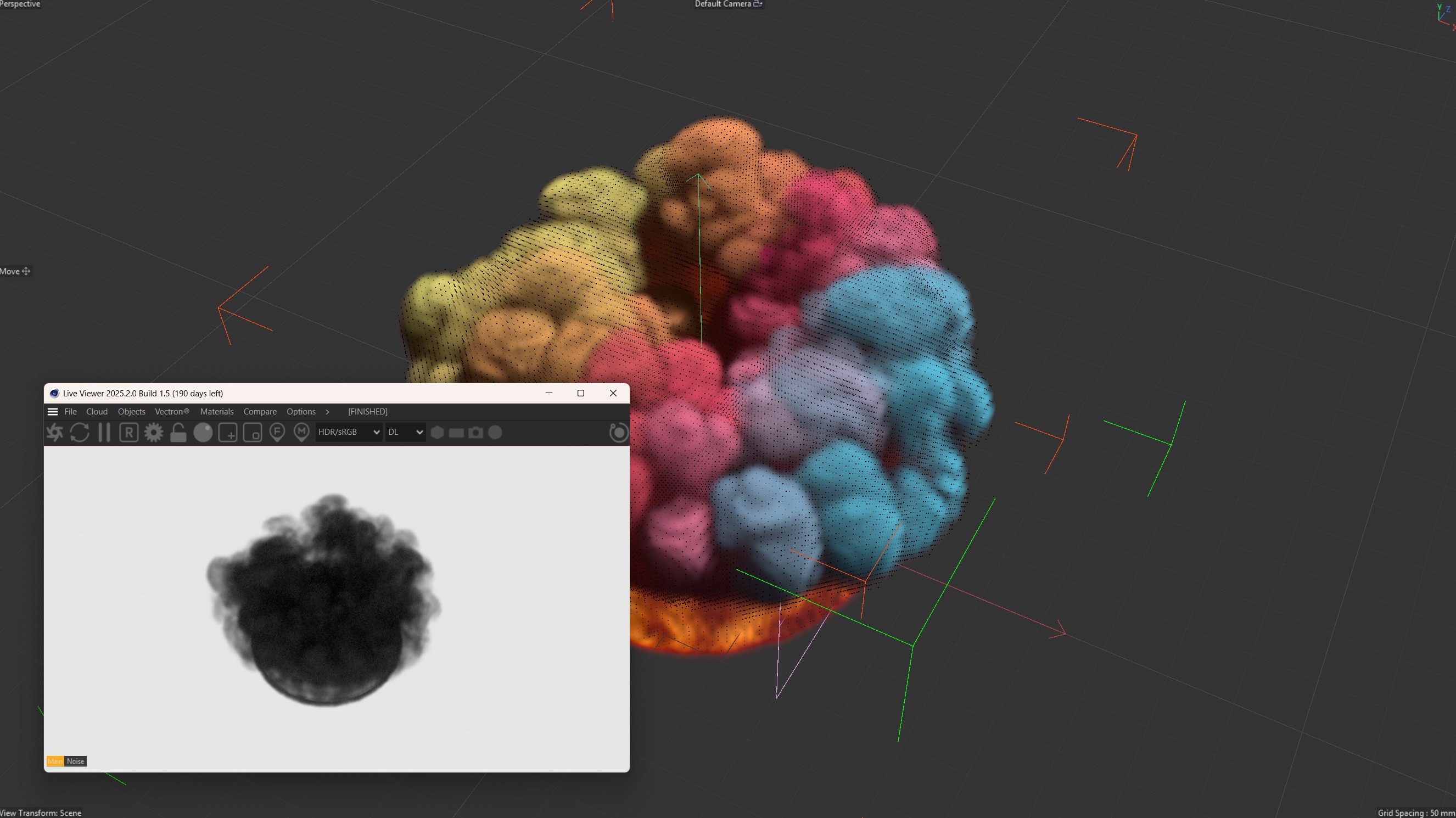Switch to the Noise pass tab

[x=75, y=761]
